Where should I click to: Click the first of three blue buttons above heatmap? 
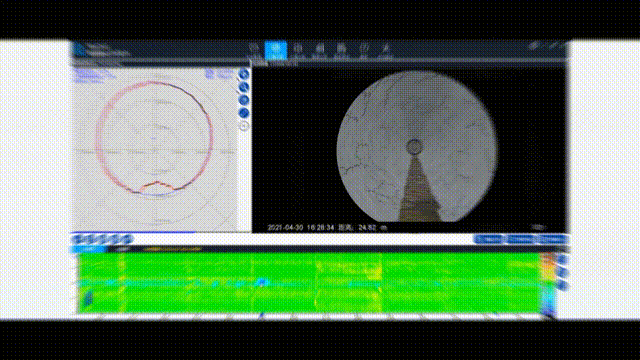click(x=489, y=239)
